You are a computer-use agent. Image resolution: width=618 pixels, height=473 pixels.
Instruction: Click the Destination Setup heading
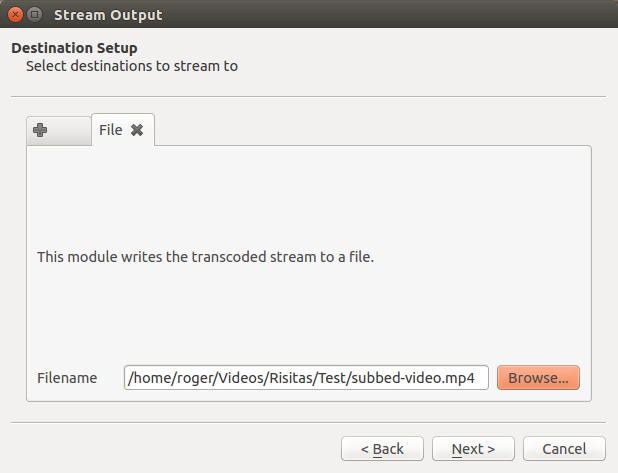click(74, 48)
